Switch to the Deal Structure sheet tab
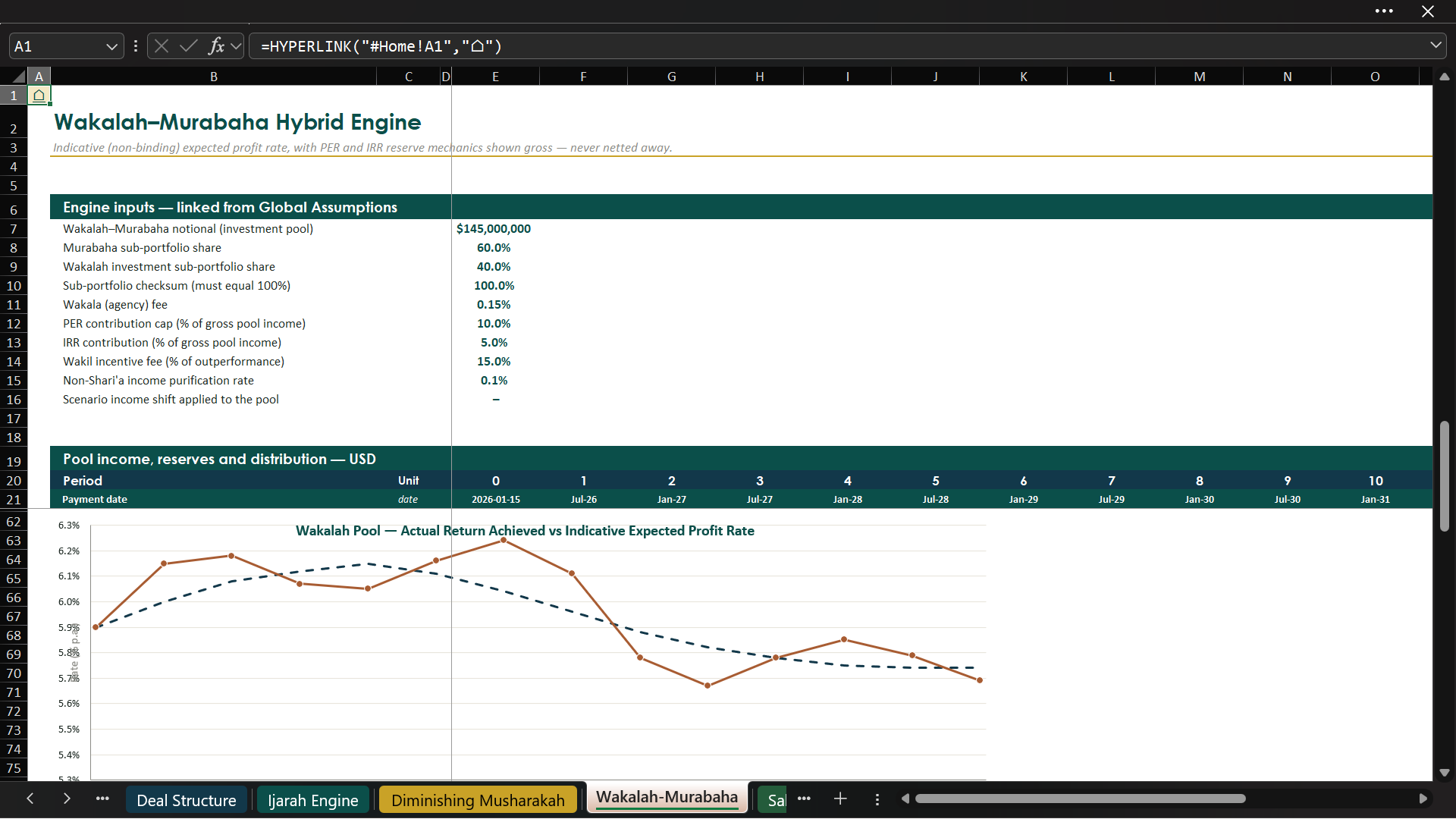 [187, 800]
